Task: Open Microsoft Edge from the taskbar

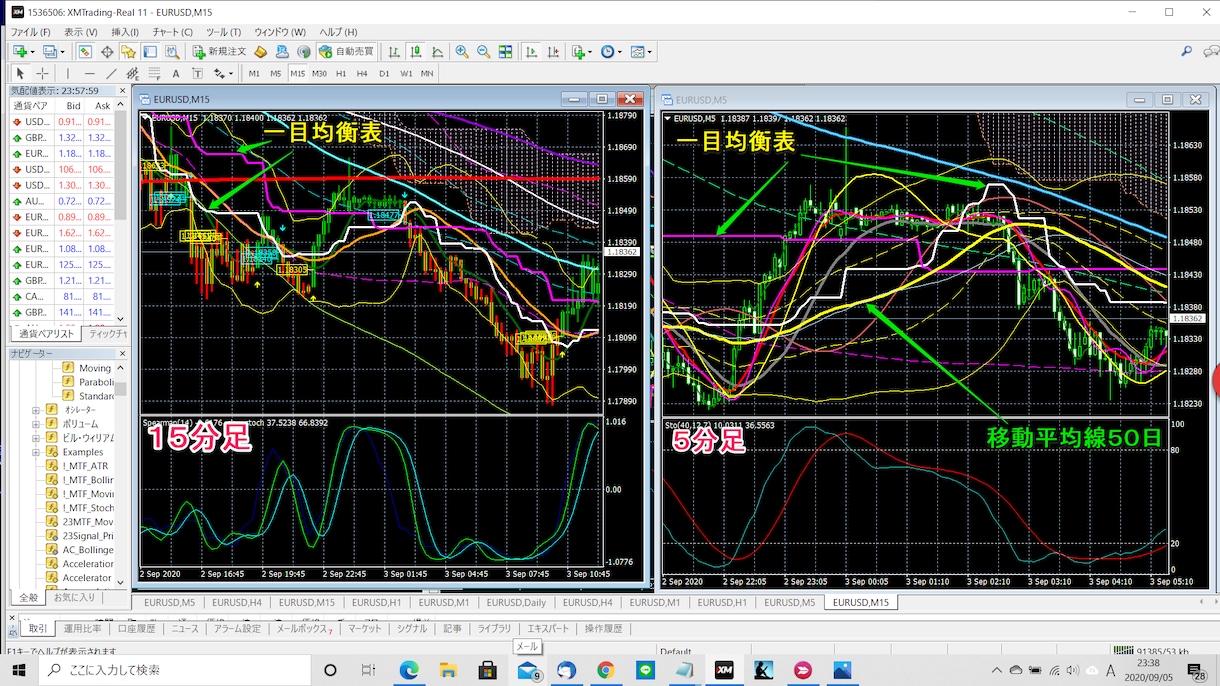Action: [408, 670]
